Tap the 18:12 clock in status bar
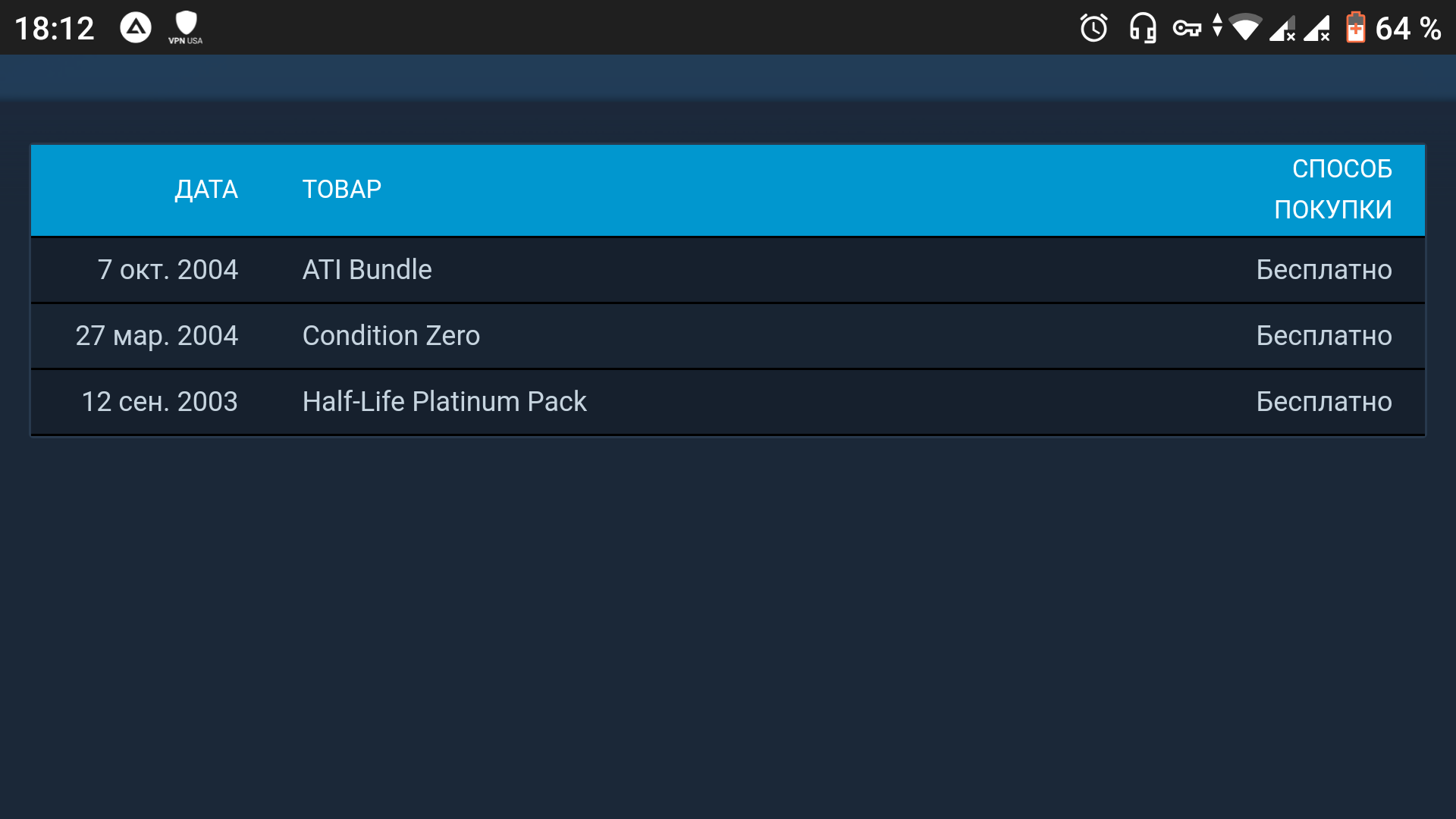This screenshot has width=1456, height=819. click(x=55, y=29)
